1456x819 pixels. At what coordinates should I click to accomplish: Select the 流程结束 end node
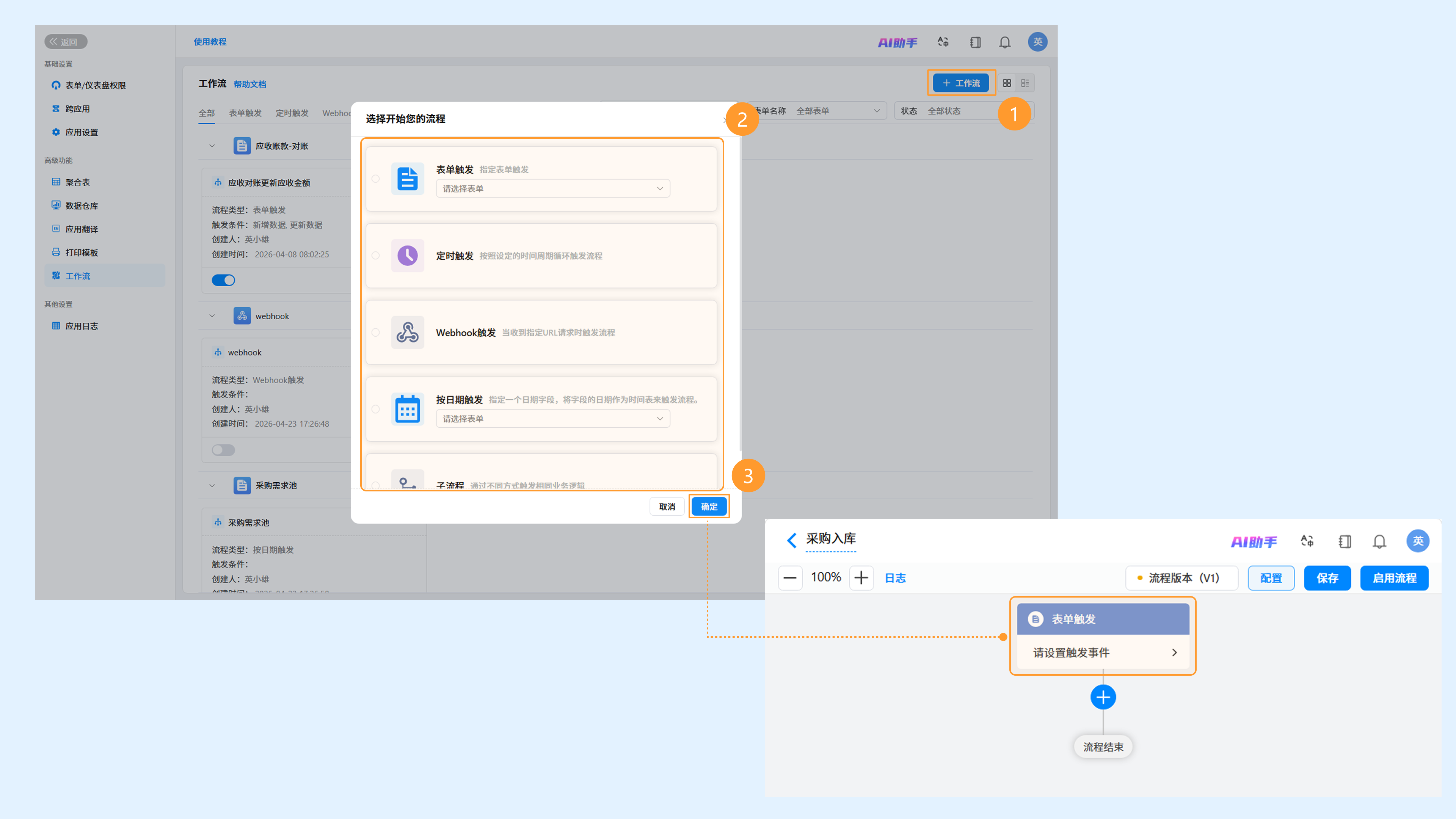coord(1103,747)
